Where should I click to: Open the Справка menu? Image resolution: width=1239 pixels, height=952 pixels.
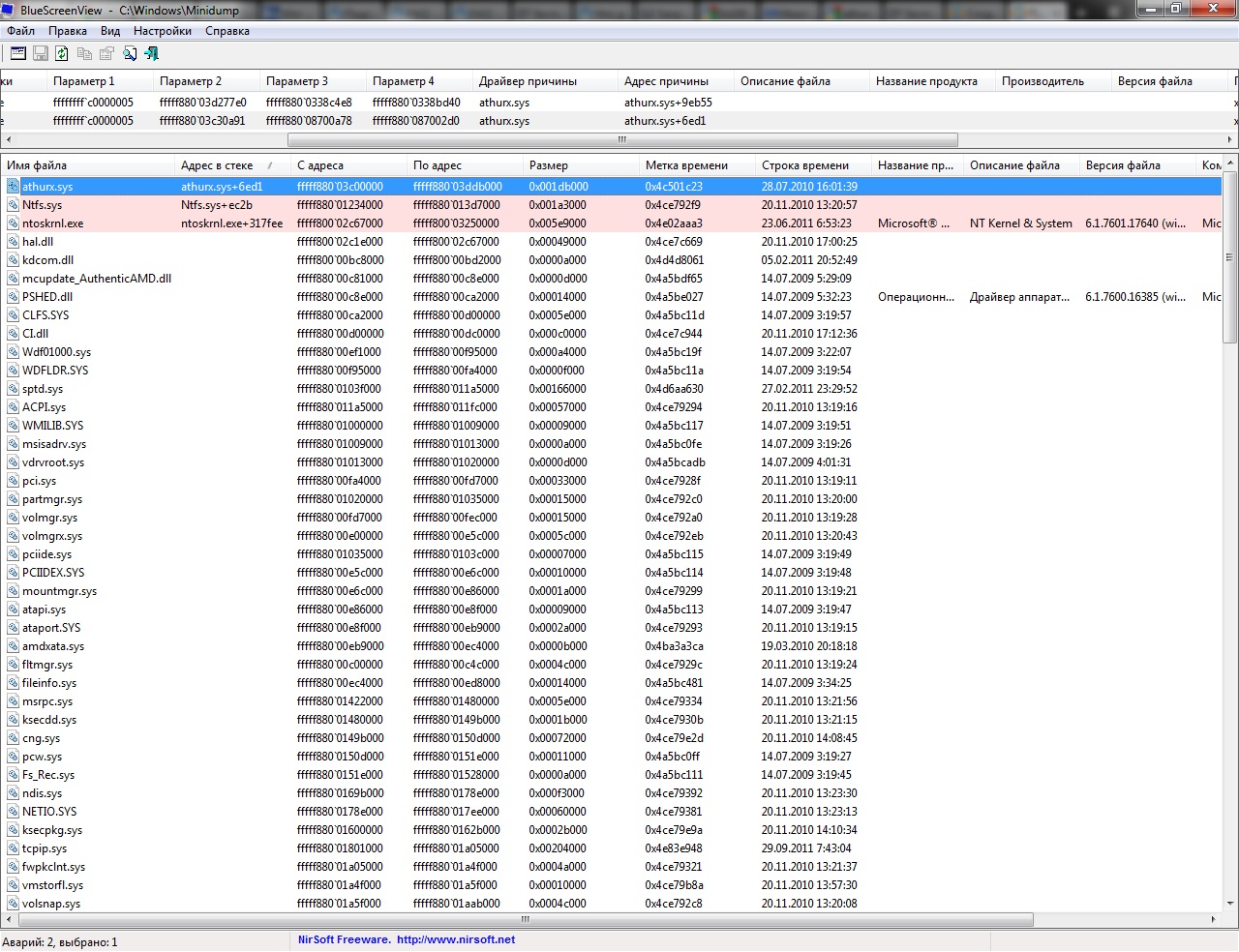tap(227, 31)
